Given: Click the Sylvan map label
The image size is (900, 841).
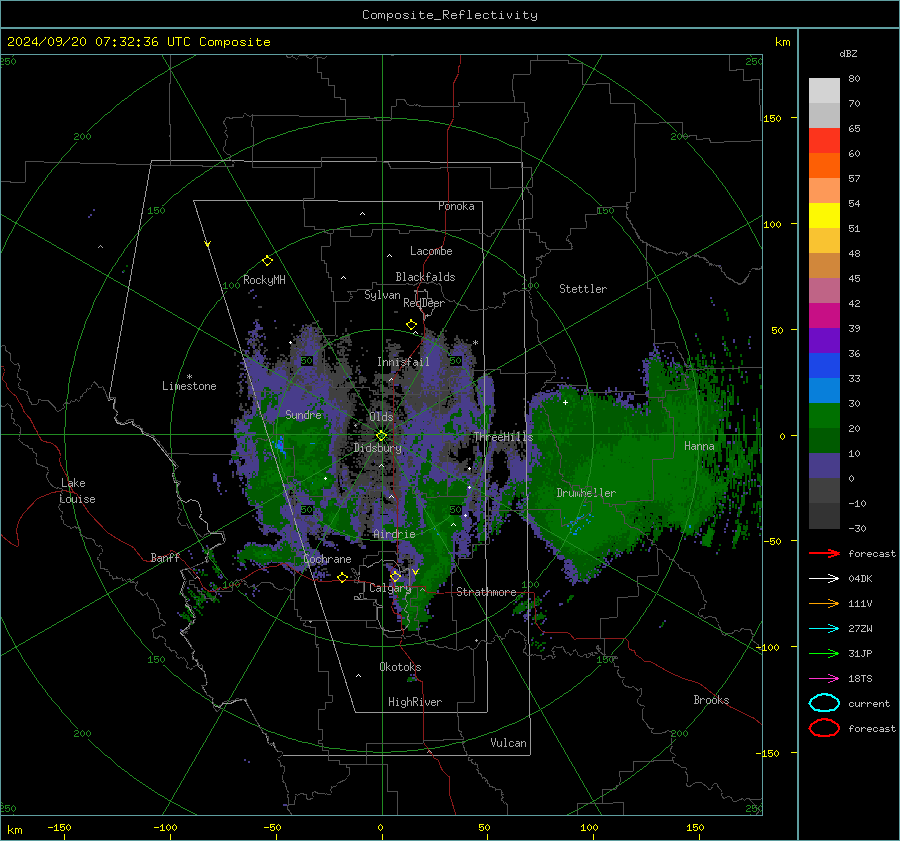Looking at the screenshot, I should point(382,295).
